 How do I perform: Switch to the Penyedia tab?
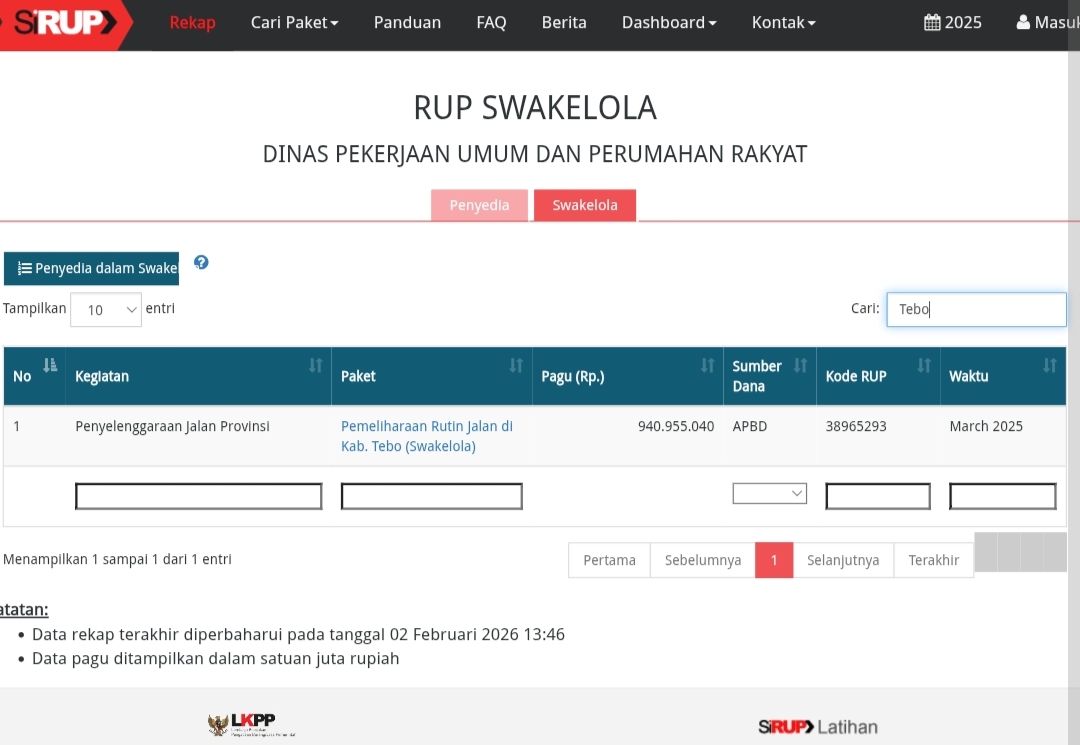coord(479,205)
